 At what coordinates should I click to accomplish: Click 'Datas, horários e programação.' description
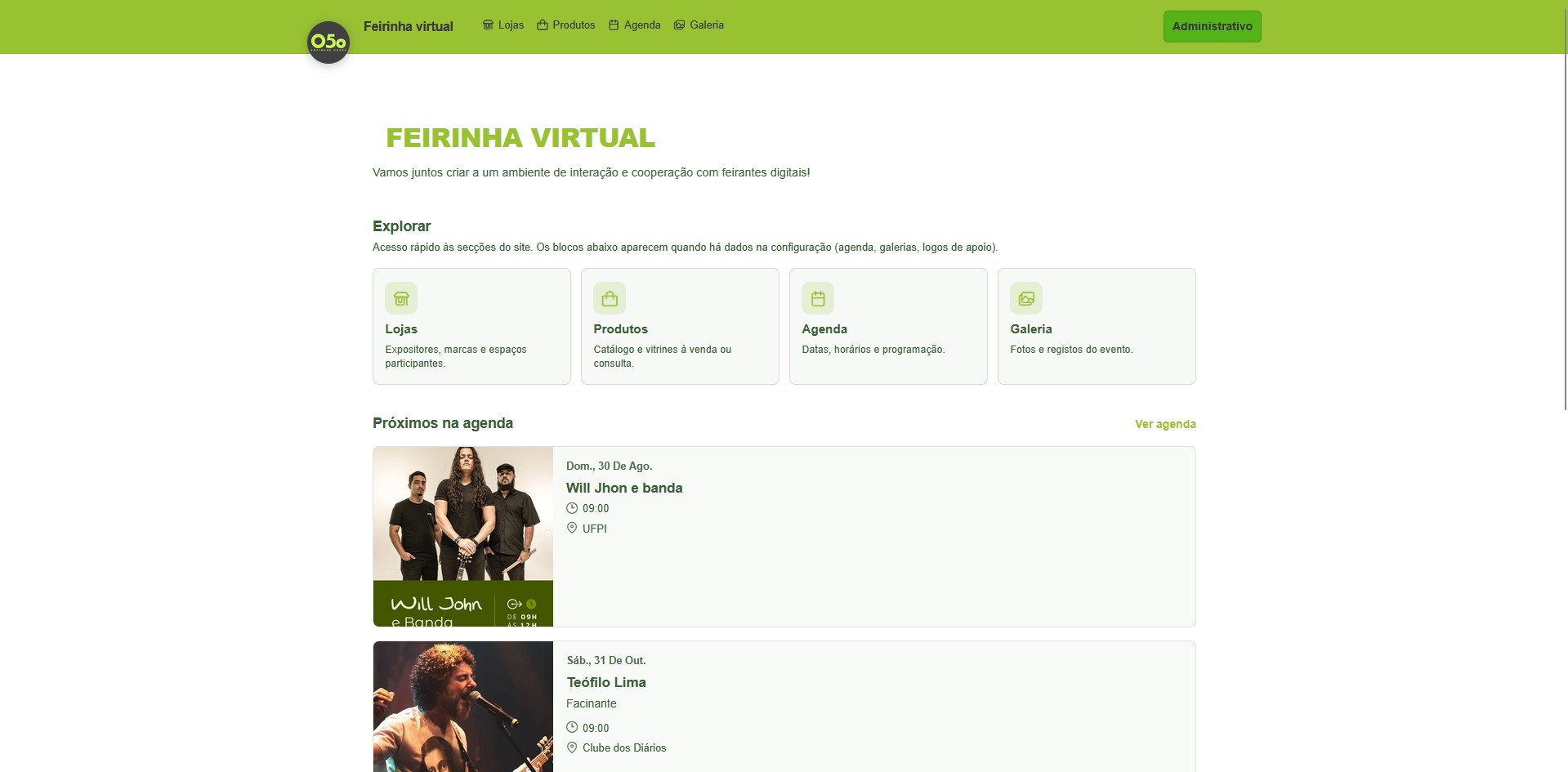click(x=873, y=350)
